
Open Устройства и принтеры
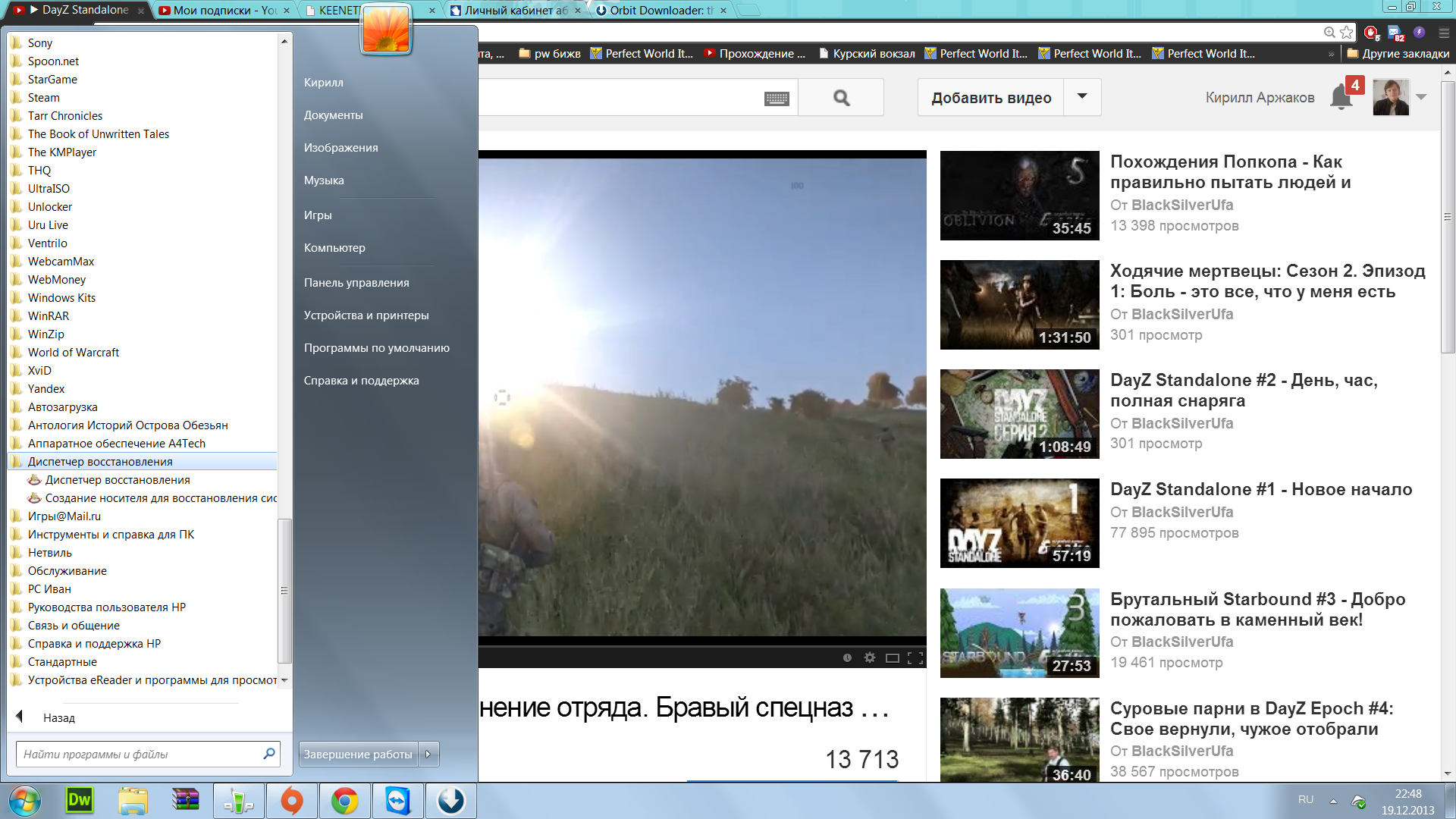(x=366, y=315)
